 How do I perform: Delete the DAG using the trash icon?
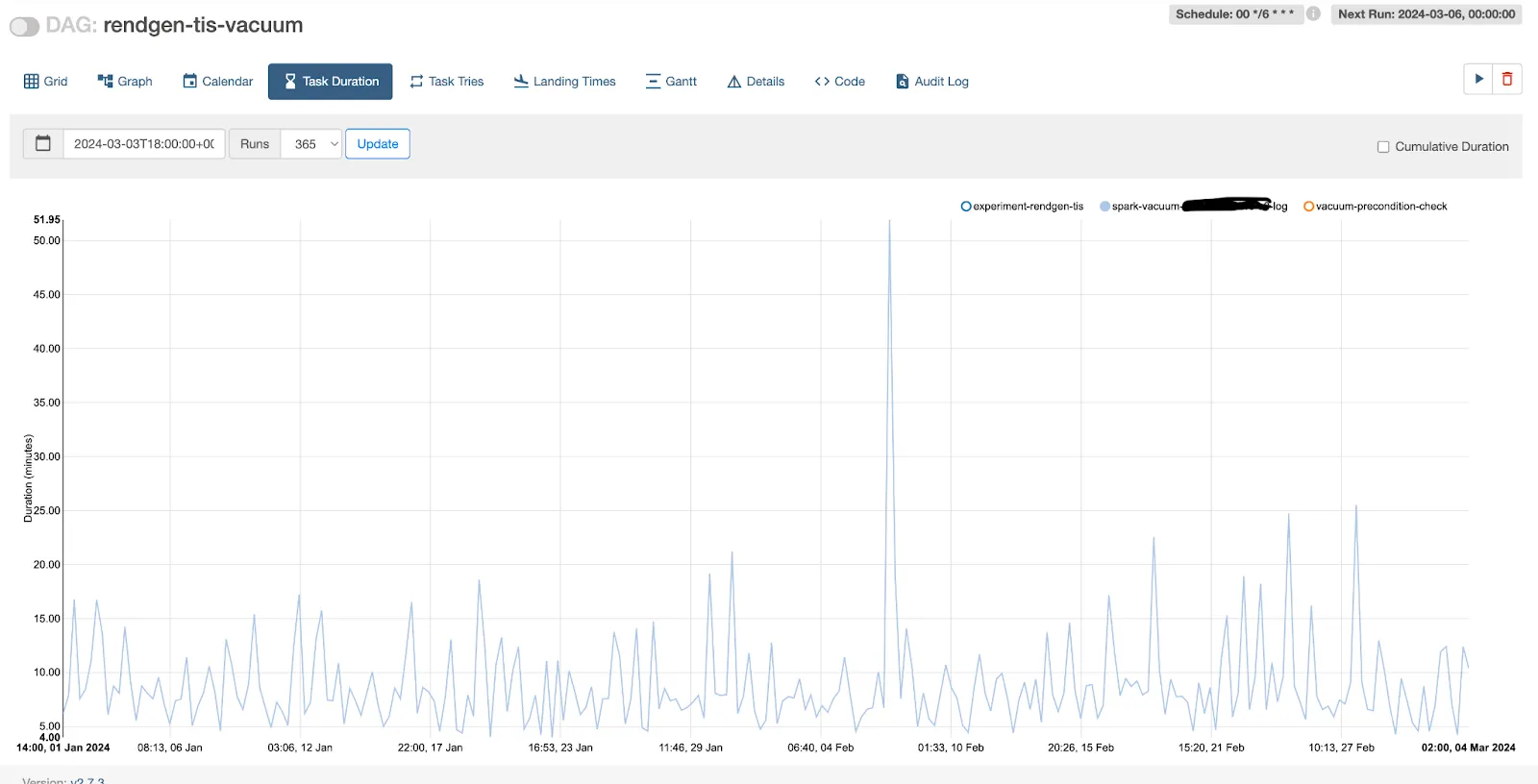tap(1507, 79)
